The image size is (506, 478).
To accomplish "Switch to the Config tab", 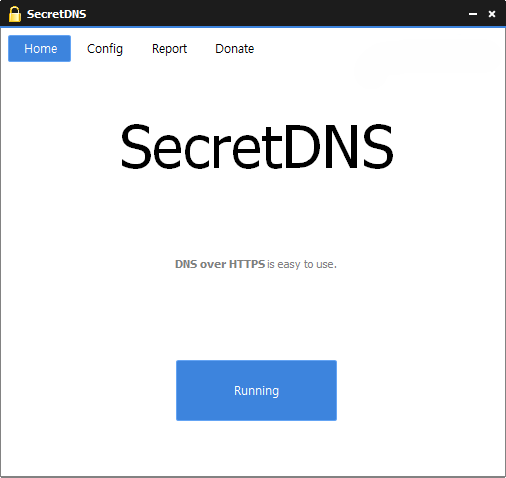I will pos(105,49).
